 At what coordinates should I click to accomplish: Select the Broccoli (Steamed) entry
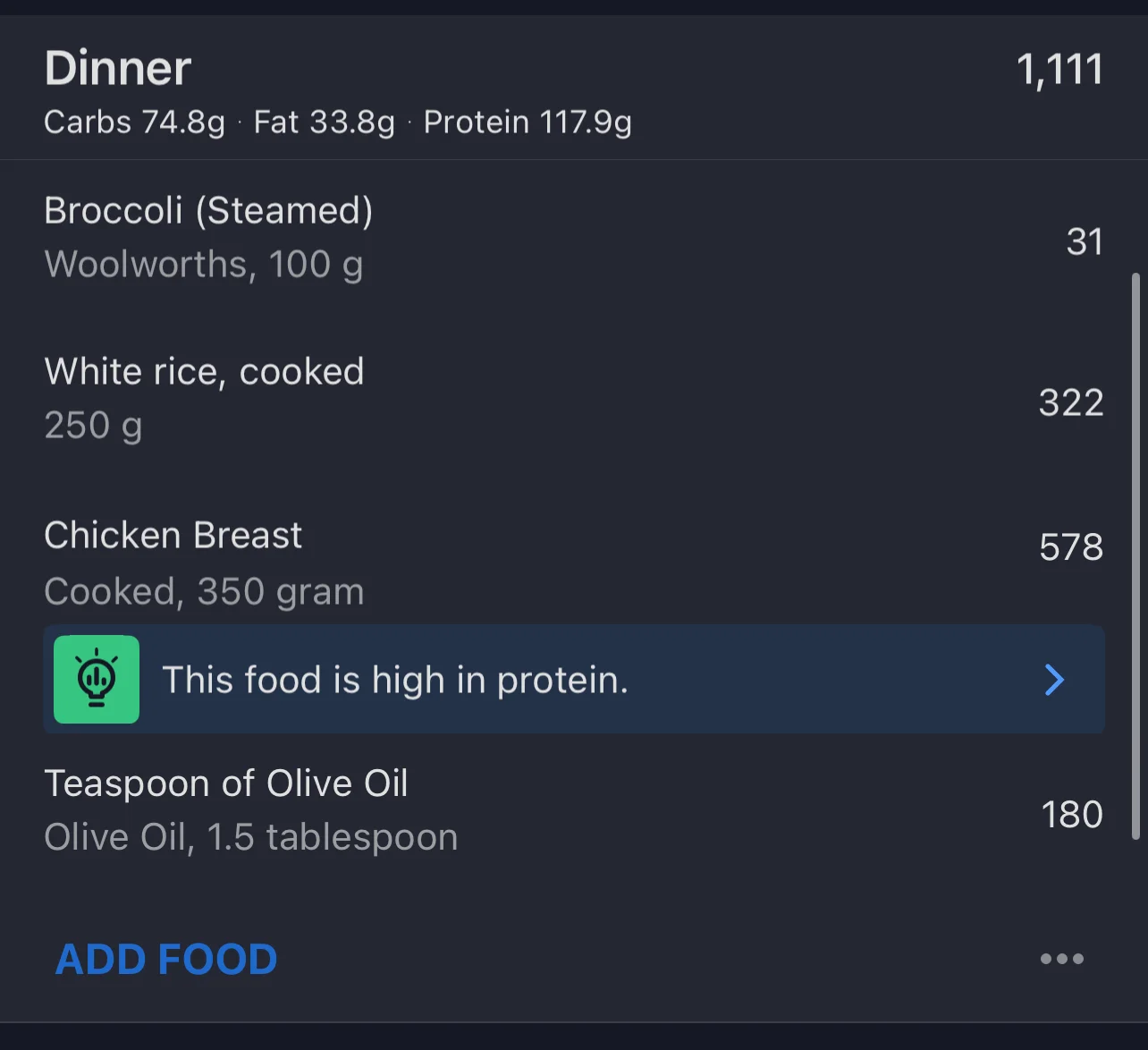coord(208,211)
